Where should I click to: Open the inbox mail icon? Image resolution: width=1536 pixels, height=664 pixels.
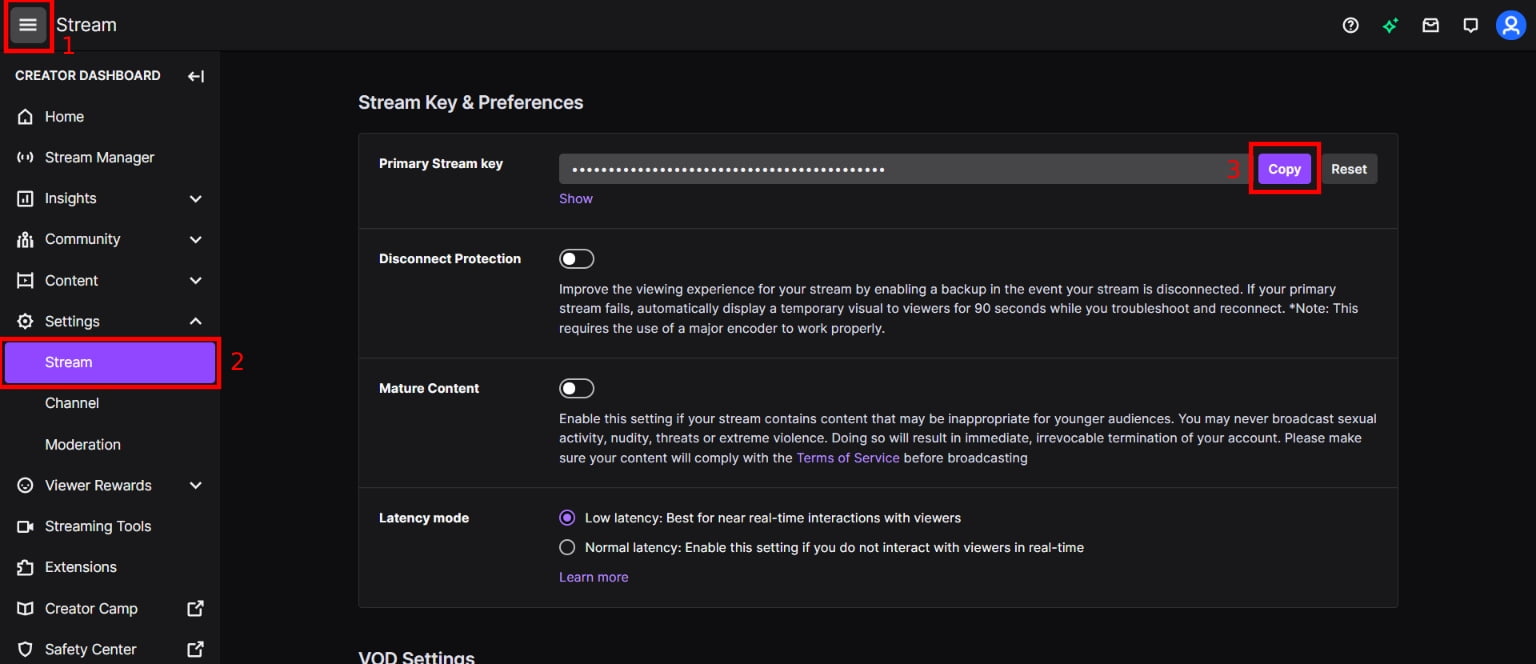[x=1431, y=25]
